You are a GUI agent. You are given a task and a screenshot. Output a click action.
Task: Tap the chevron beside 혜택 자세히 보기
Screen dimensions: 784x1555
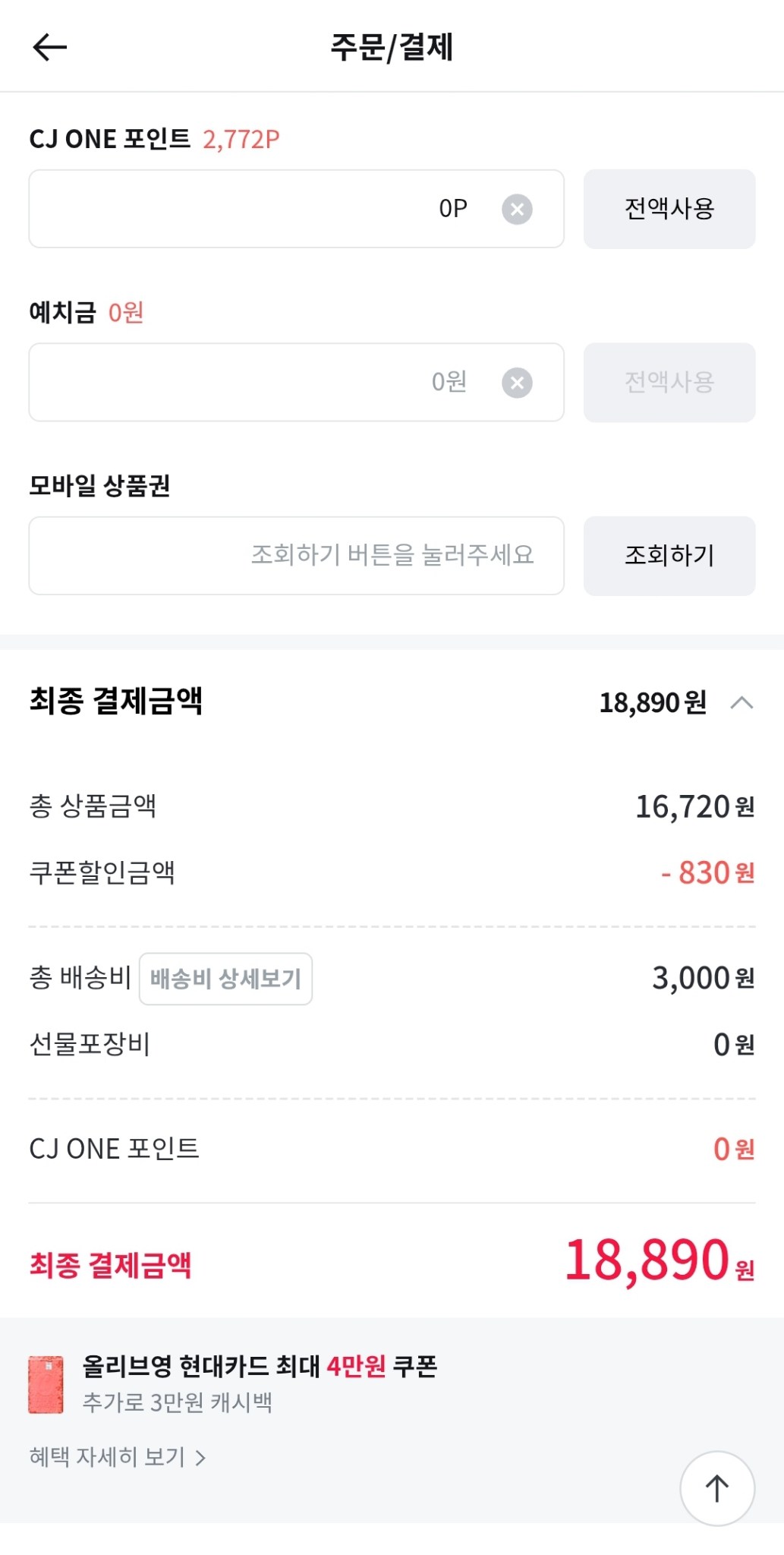tap(200, 1458)
